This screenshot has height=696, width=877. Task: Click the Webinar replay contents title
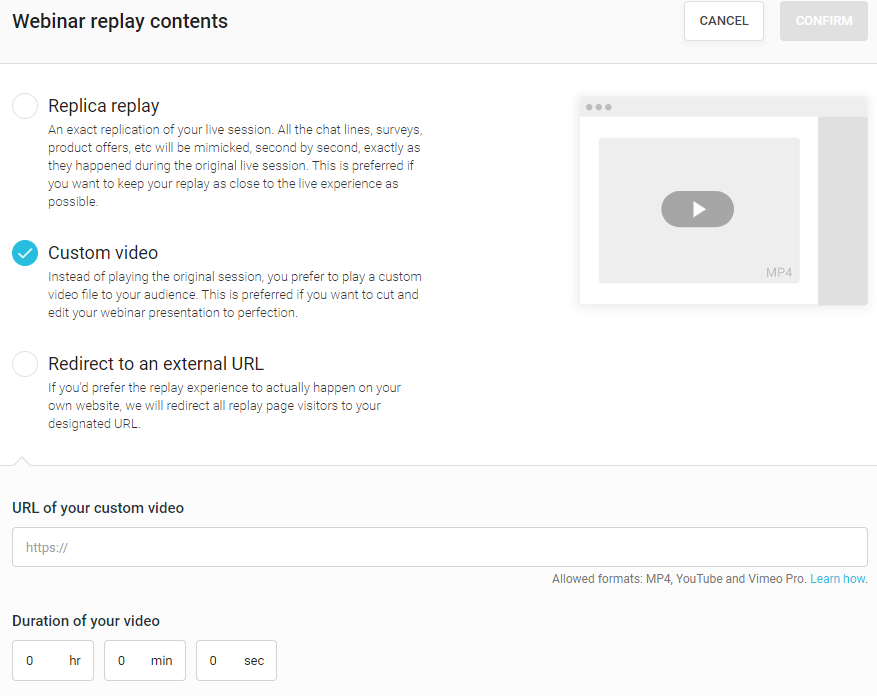(x=120, y=21)
